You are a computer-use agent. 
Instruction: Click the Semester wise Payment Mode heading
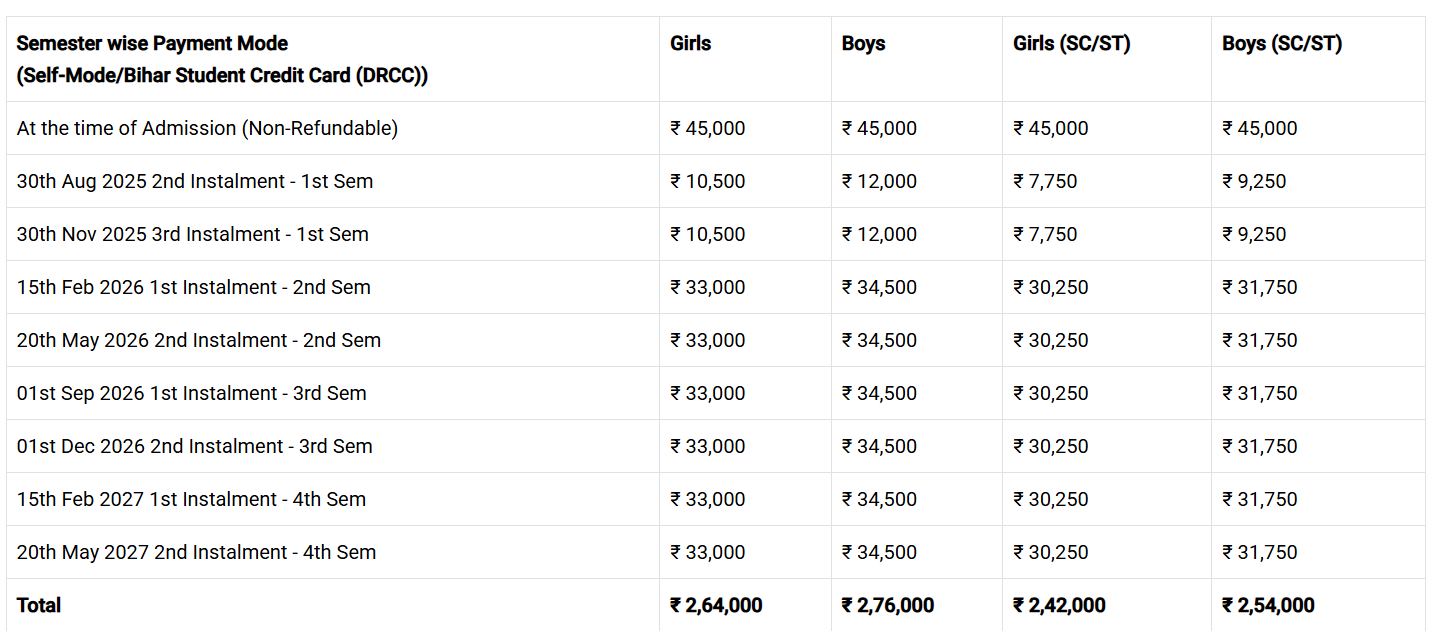(152, 44)
